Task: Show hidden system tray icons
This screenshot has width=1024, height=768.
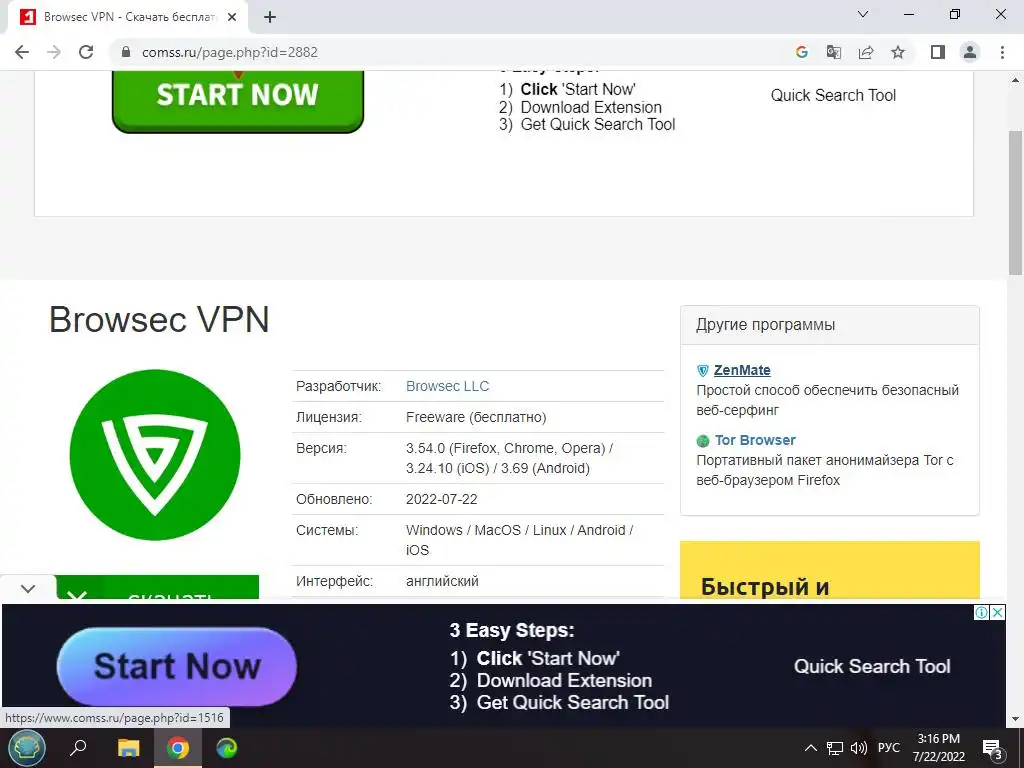Action: coord(810,748)
